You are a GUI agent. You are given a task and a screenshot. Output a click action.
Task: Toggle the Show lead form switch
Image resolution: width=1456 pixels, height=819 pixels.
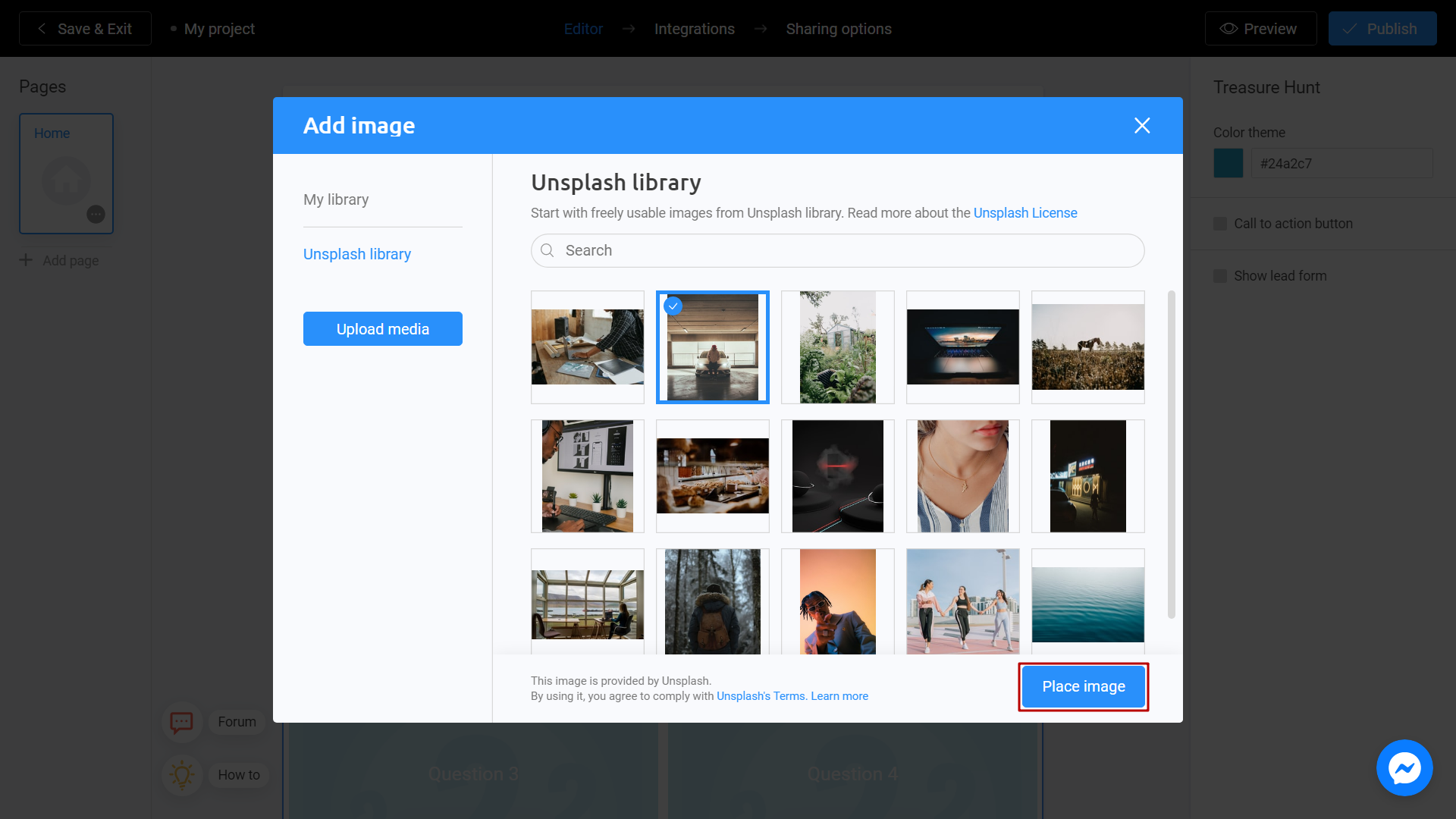tap(1220, 276)
